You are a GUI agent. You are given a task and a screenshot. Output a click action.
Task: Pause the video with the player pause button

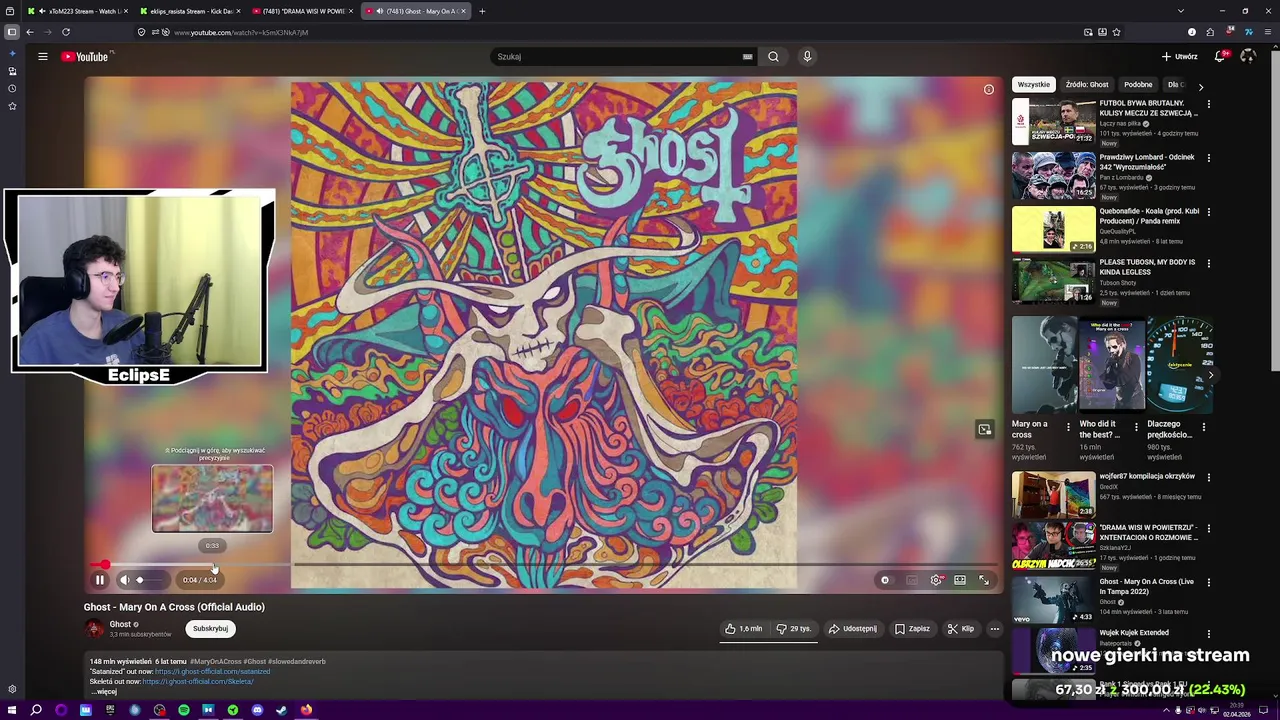tap(100, 580)
